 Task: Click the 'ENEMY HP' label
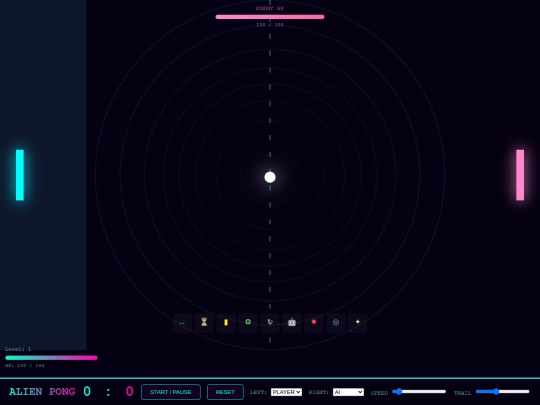coord(270,8)
